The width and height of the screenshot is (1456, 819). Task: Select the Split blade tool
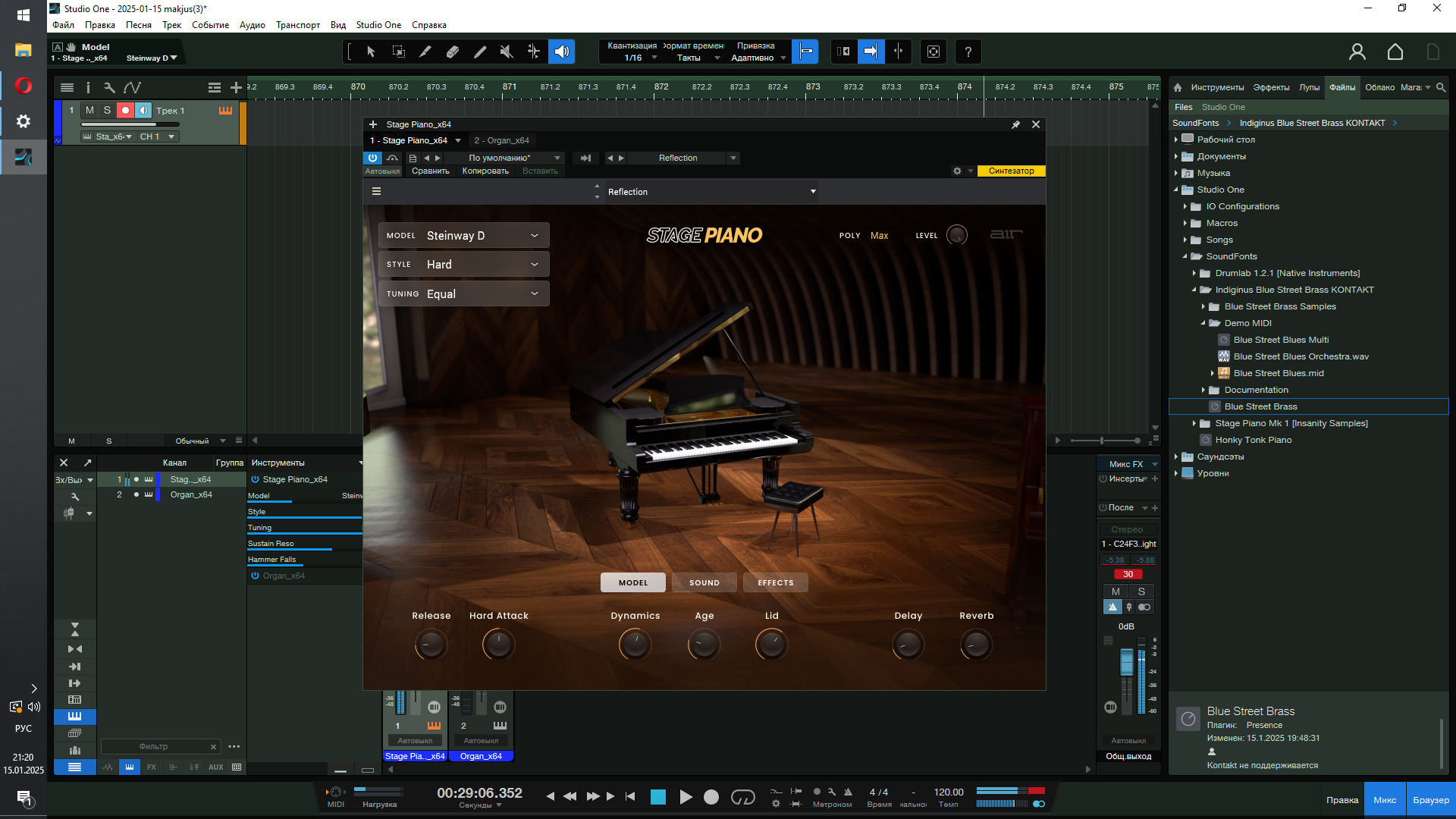coord(425,52)
